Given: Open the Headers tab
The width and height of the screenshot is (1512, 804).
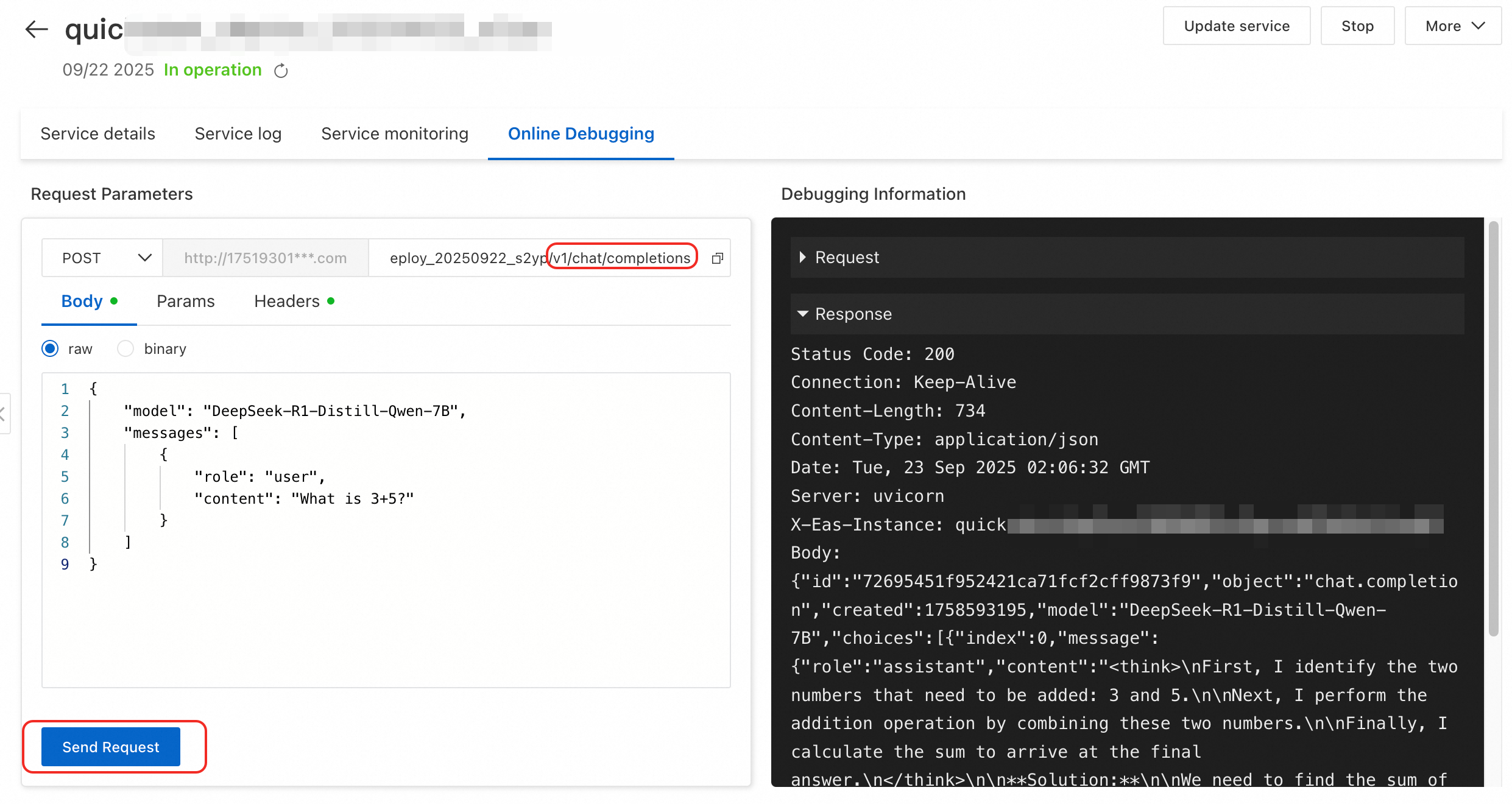Looking at the screenshot, I should pos(287,301).
